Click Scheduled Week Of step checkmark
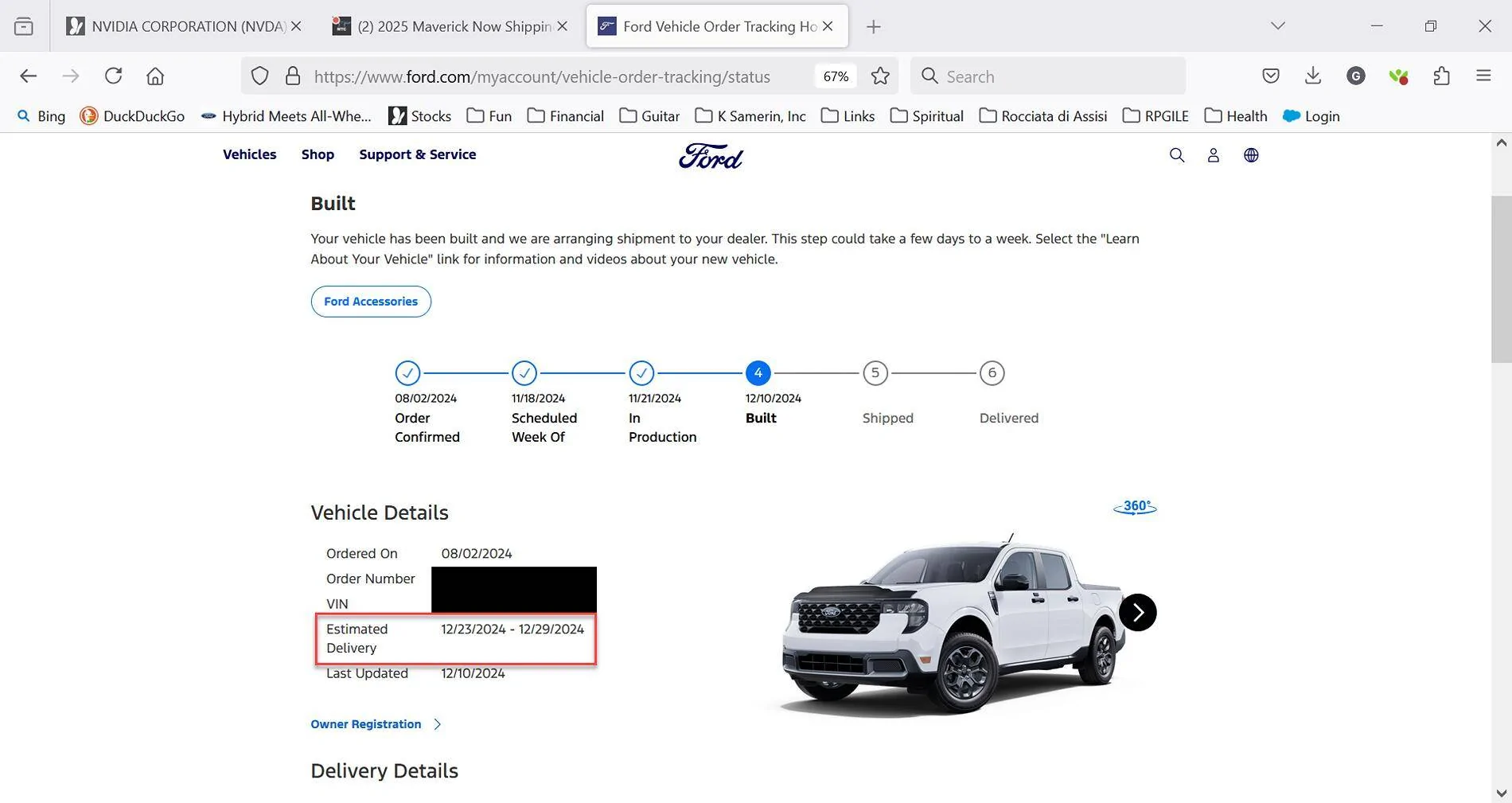 524,372
